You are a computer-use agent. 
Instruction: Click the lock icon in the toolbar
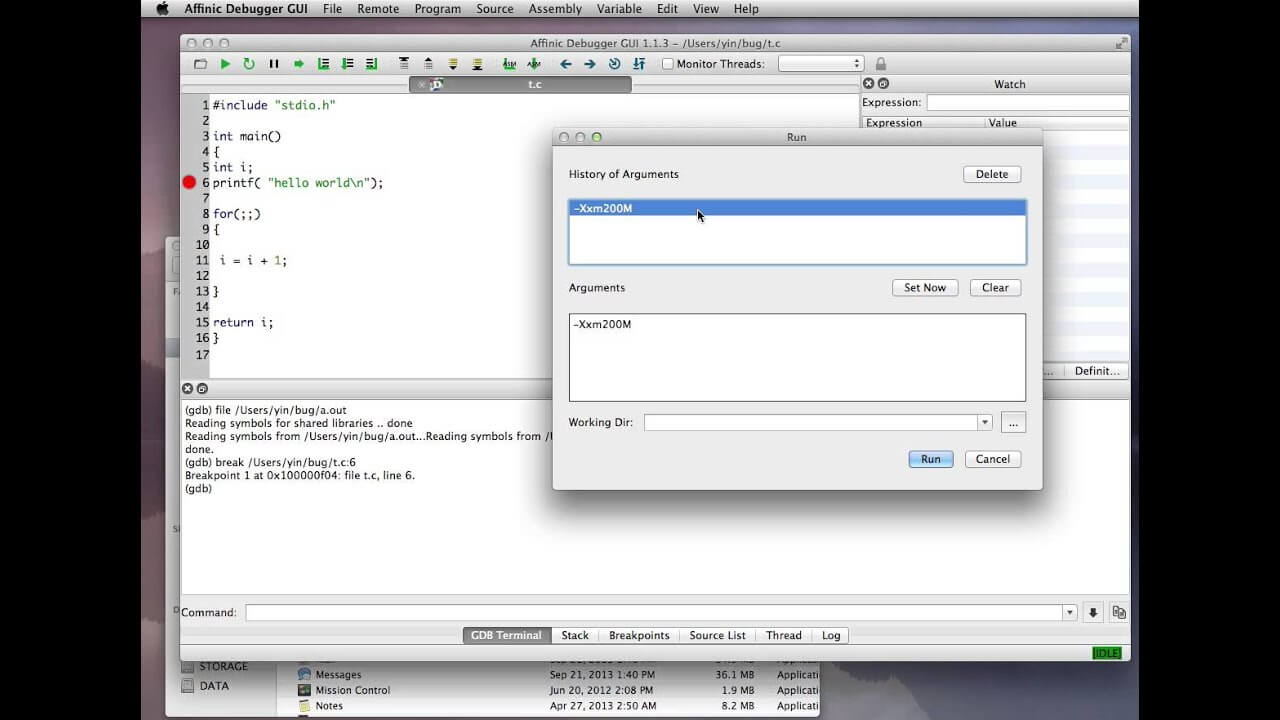(x=879, y=63)
